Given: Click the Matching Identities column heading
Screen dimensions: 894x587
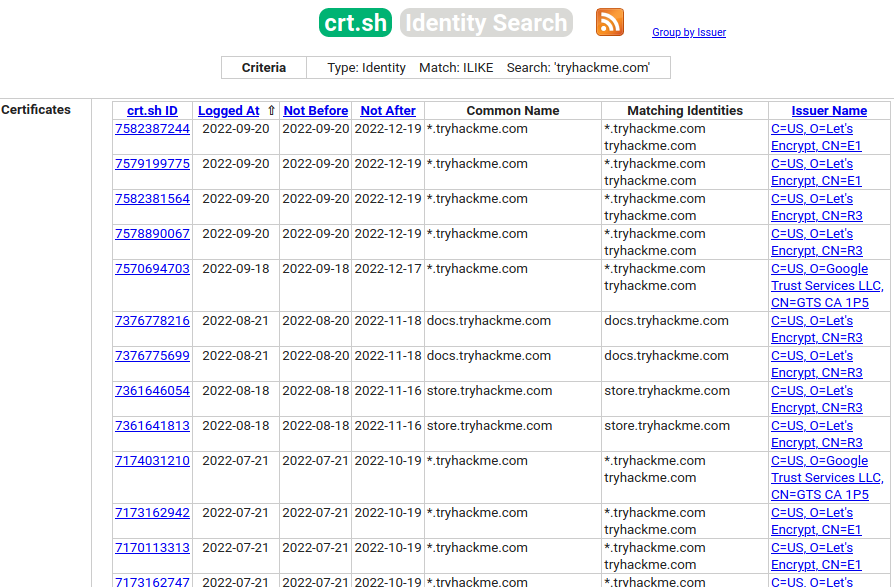Looking at the screenshot, I should tap(685, 111).
